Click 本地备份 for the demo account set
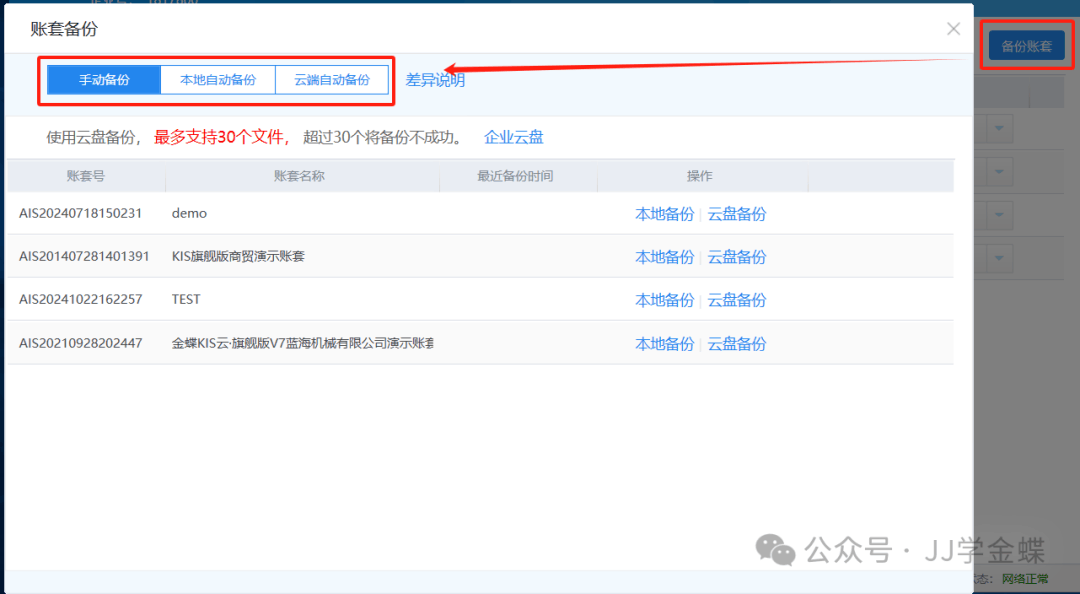 [664, 214]
